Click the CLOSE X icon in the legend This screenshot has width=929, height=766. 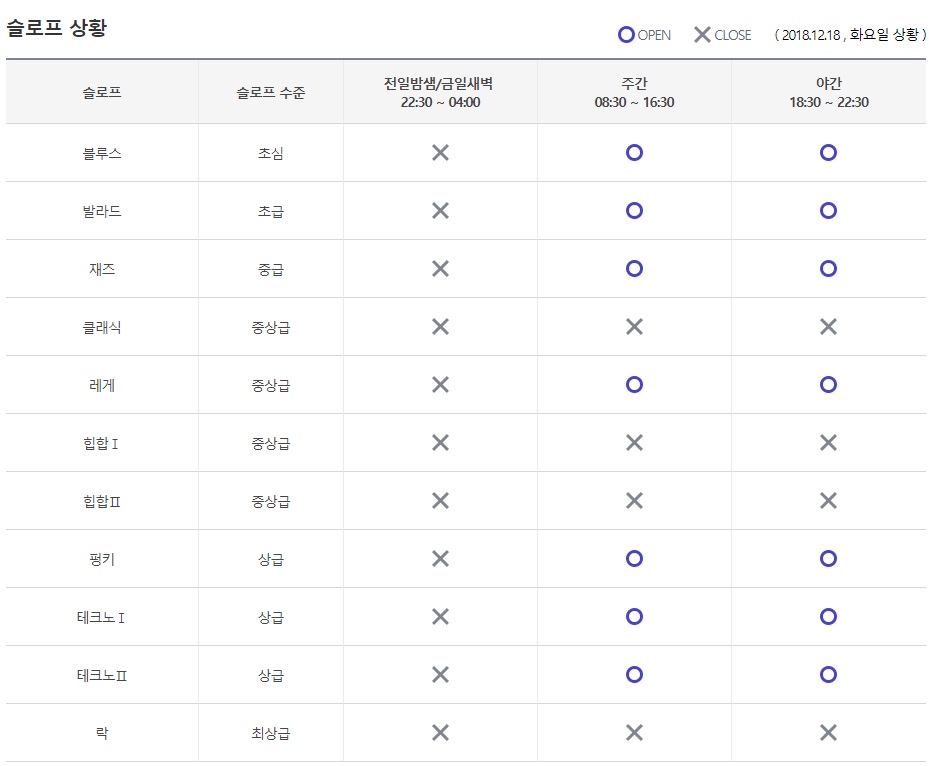[702, 35]
